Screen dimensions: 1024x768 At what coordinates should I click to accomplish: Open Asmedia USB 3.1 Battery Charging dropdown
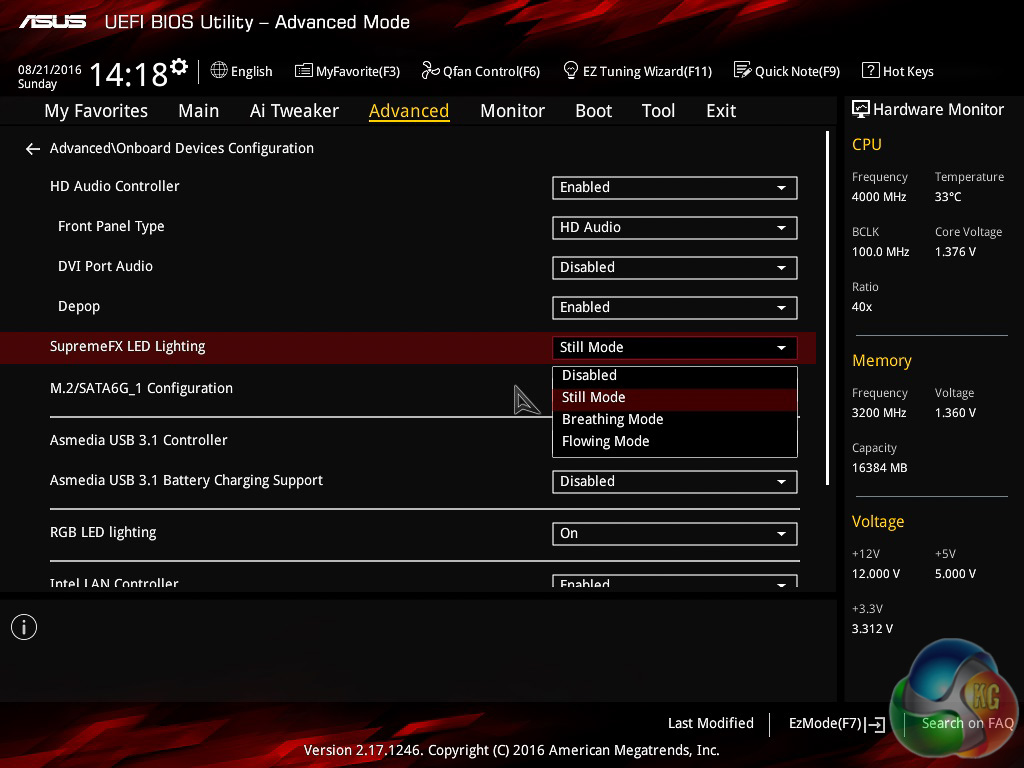675,482
